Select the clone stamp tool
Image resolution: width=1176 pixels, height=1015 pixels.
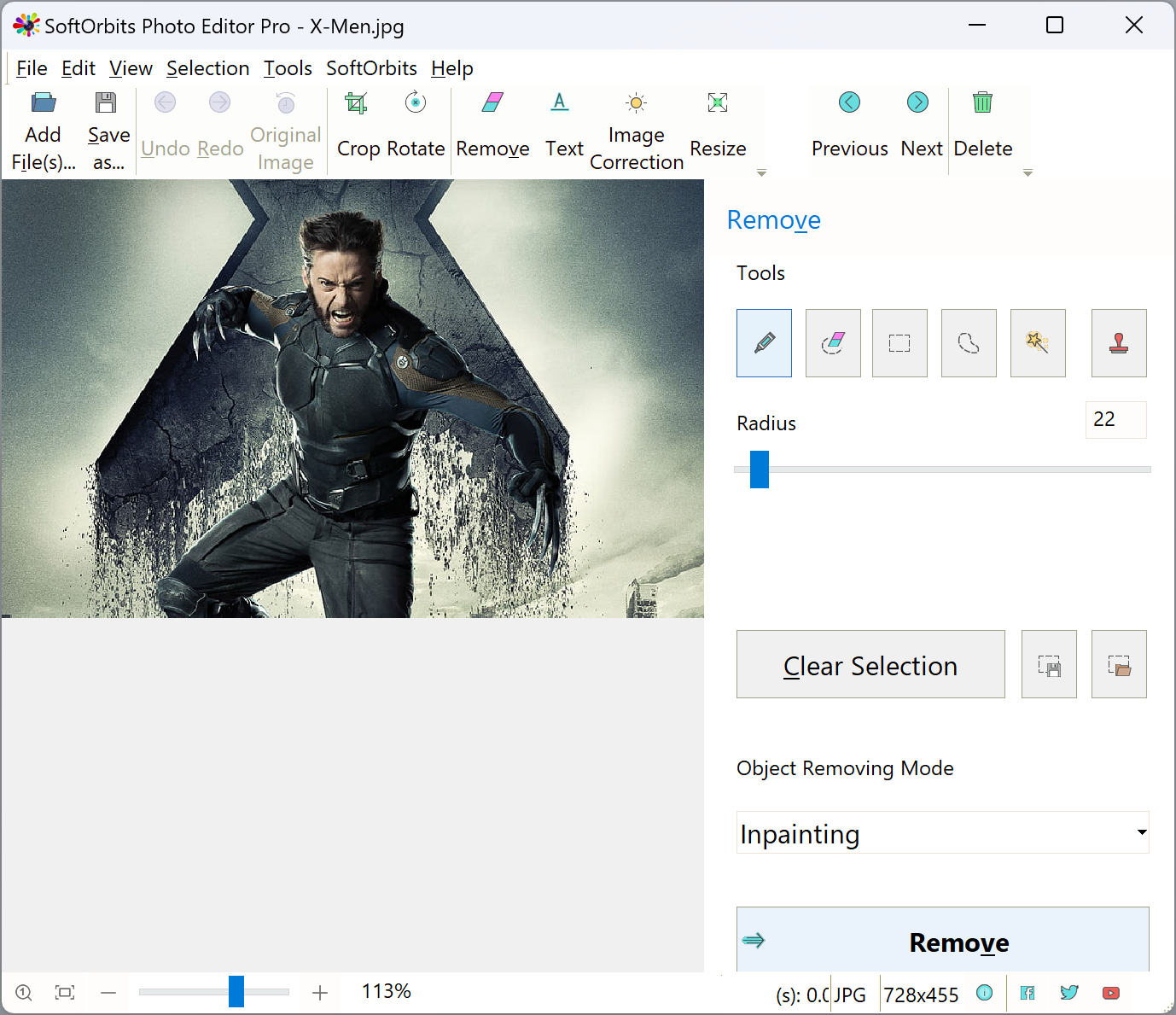click(x=1119, y=343)
